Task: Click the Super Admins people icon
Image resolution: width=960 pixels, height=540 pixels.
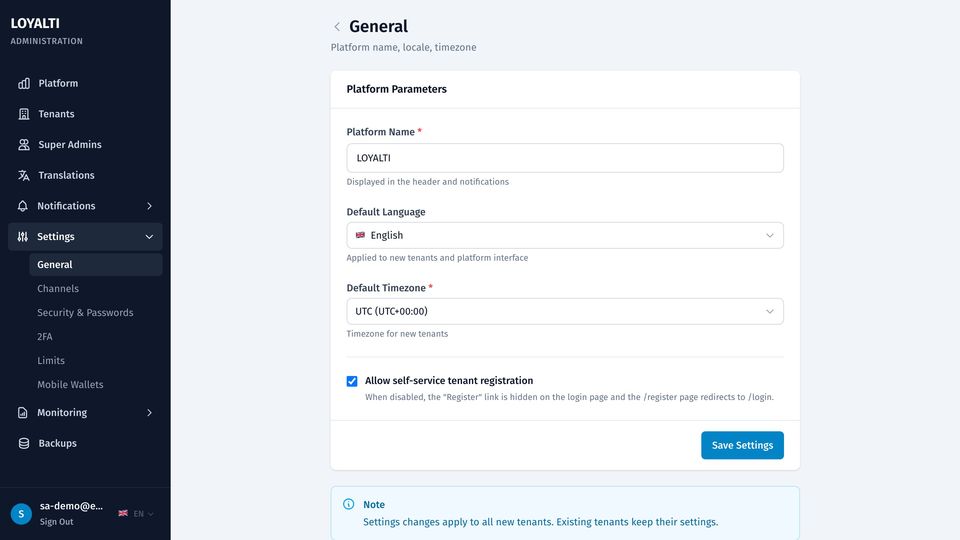Action: [24, 144]
